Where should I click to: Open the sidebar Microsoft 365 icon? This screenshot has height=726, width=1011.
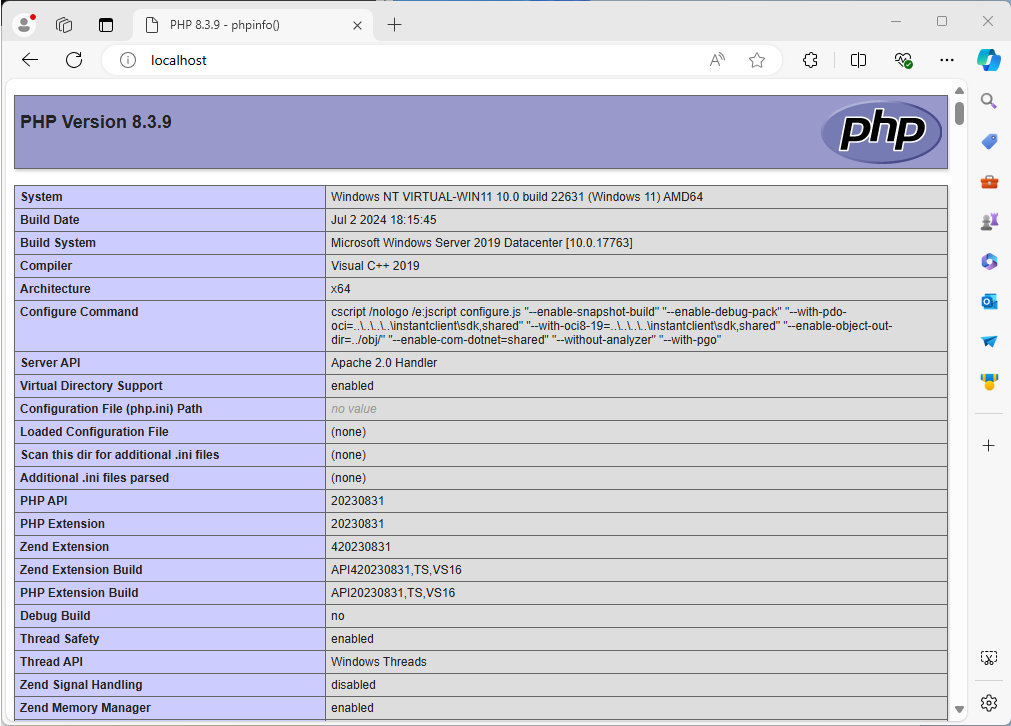coord(989,261)
